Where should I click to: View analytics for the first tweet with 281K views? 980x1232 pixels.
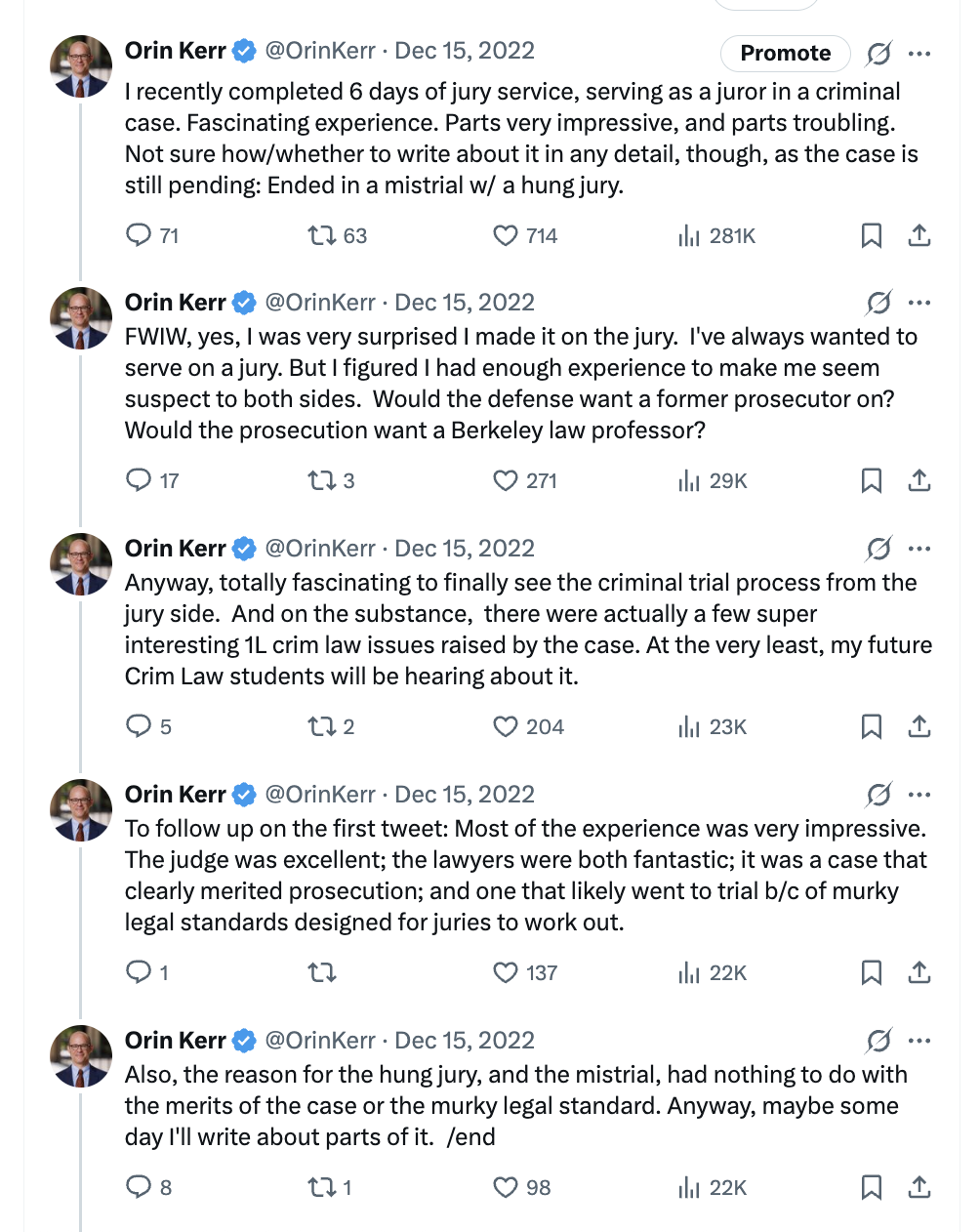tap(690, 235)
